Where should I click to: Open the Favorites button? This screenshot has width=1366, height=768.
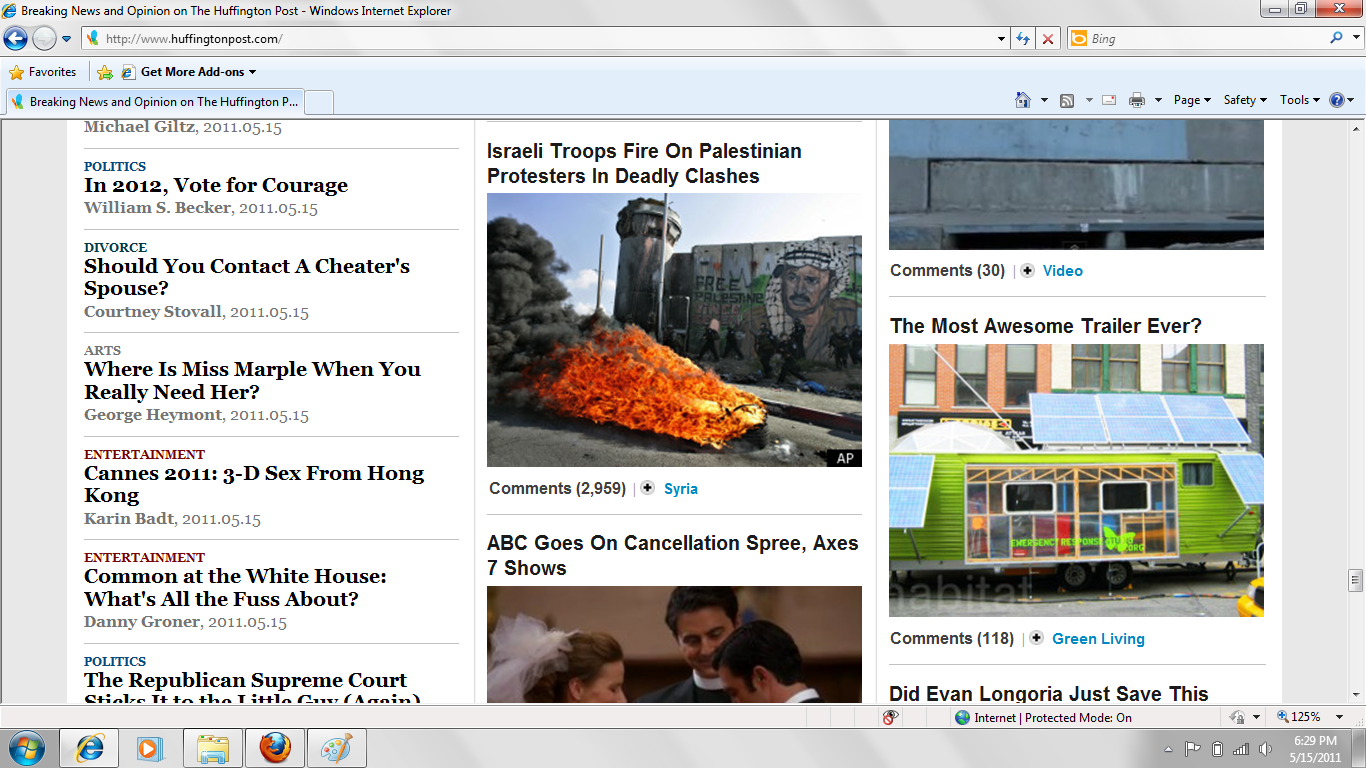pos(42,72)
